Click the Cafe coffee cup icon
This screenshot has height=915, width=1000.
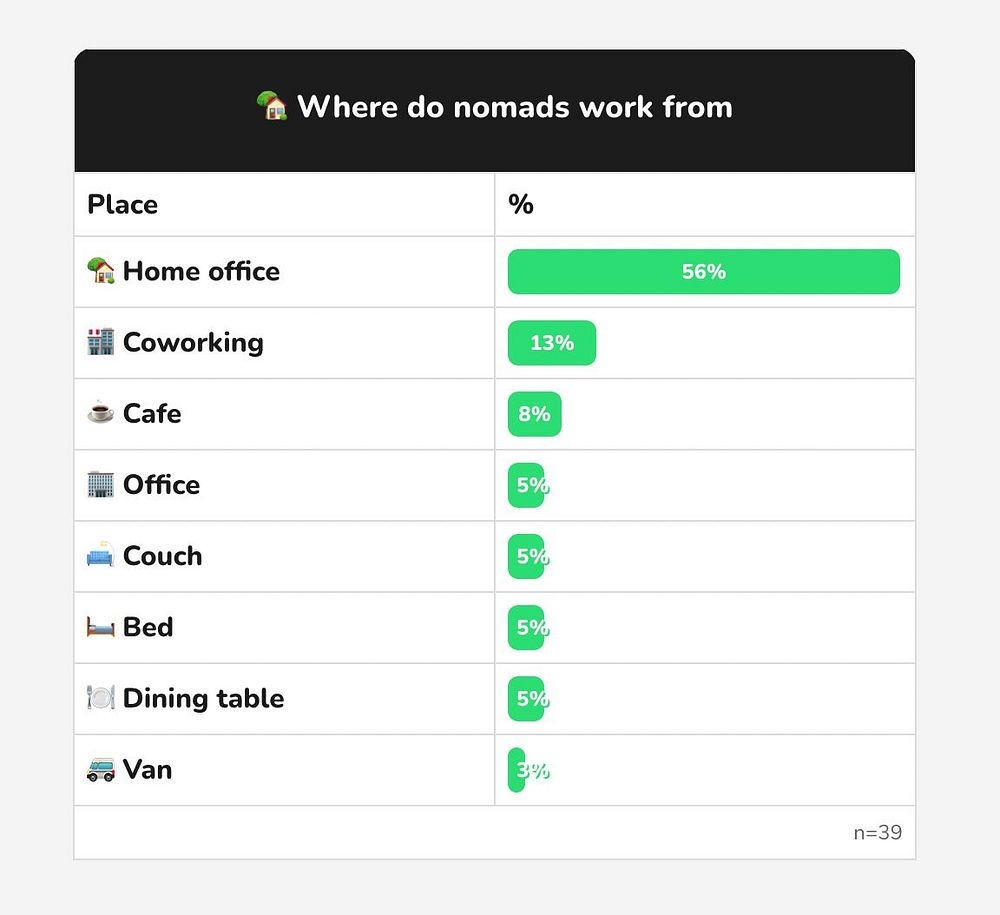click(x=101, y=413)
